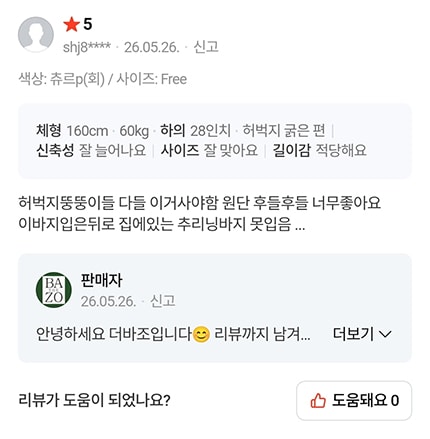Click the 판매자 seller name label
The width and height of the screenshot is (430, 439).
102,280
